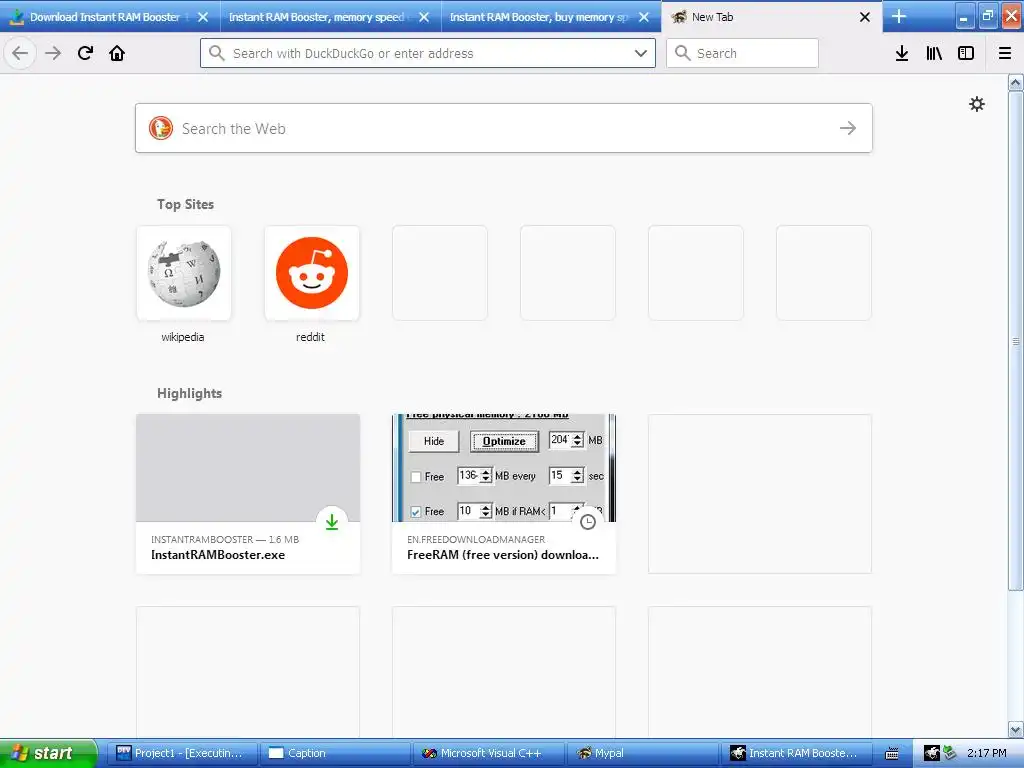The height and width of the screenshot is (768, 1024).
Task: Focus the address bar input
Action: [x=429, y=54]
